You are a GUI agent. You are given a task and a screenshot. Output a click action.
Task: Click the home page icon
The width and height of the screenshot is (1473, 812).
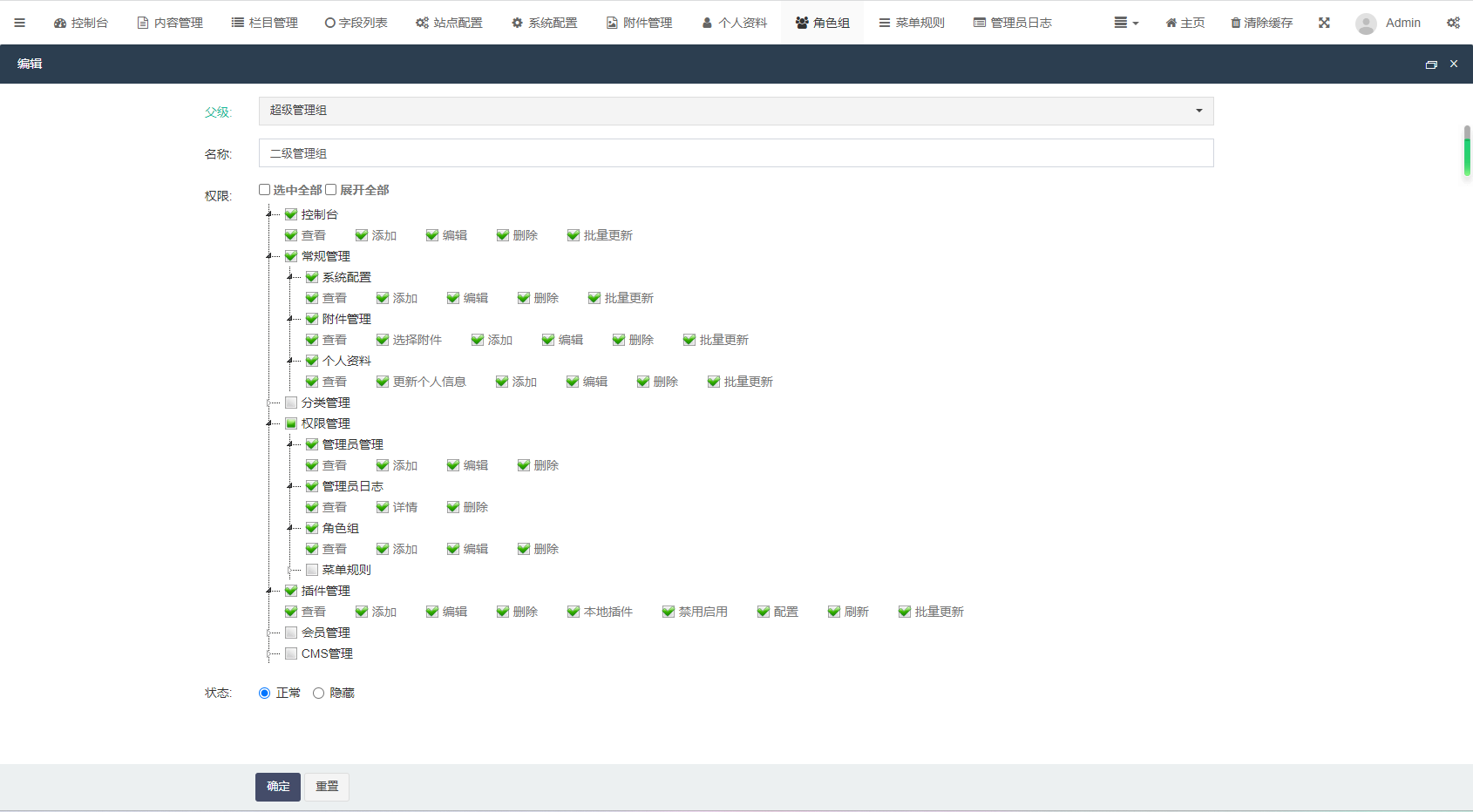click(1171, 23)
